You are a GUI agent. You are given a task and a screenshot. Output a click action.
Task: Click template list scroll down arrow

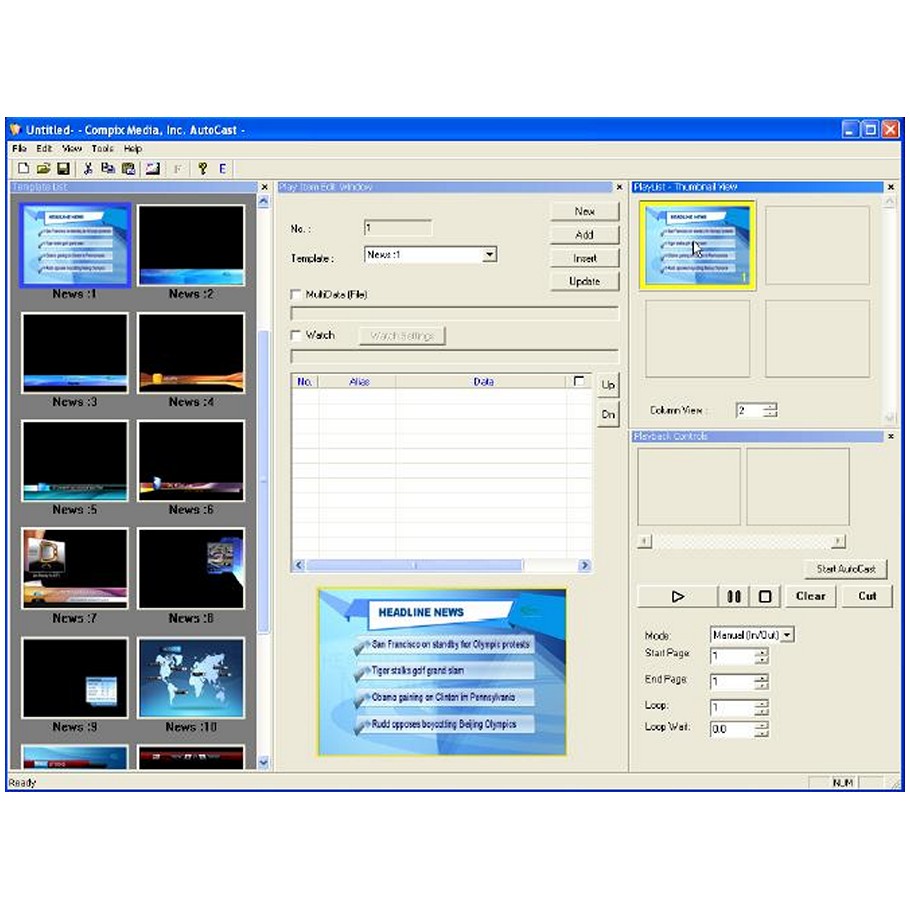263,763
